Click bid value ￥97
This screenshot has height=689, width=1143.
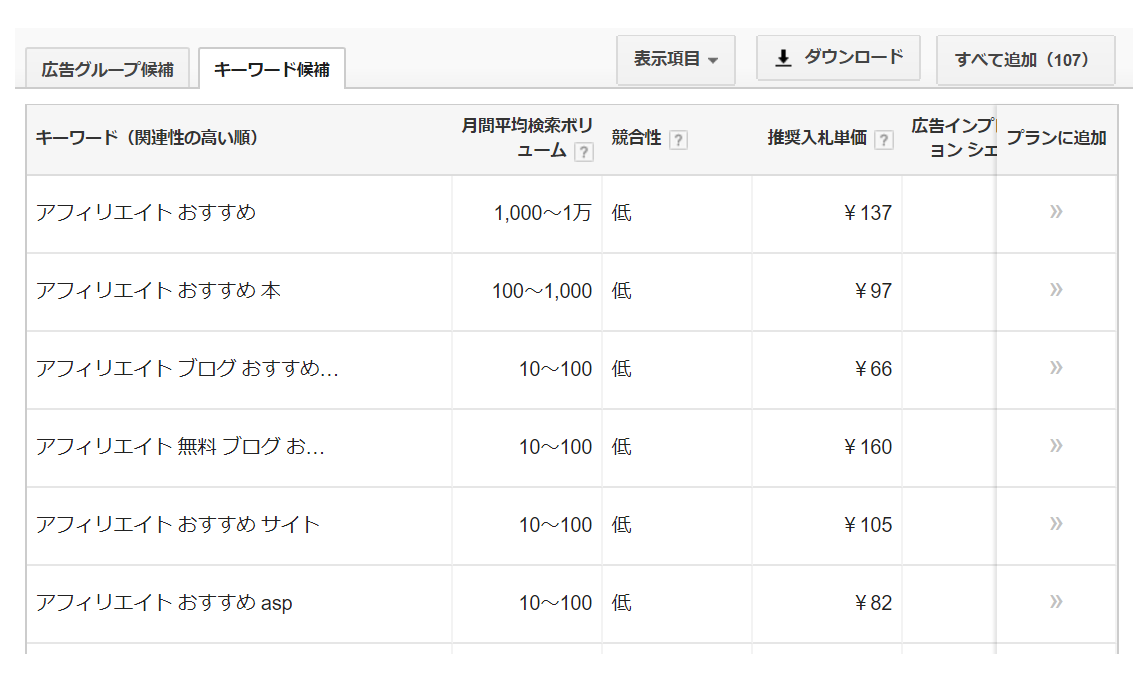873,291
